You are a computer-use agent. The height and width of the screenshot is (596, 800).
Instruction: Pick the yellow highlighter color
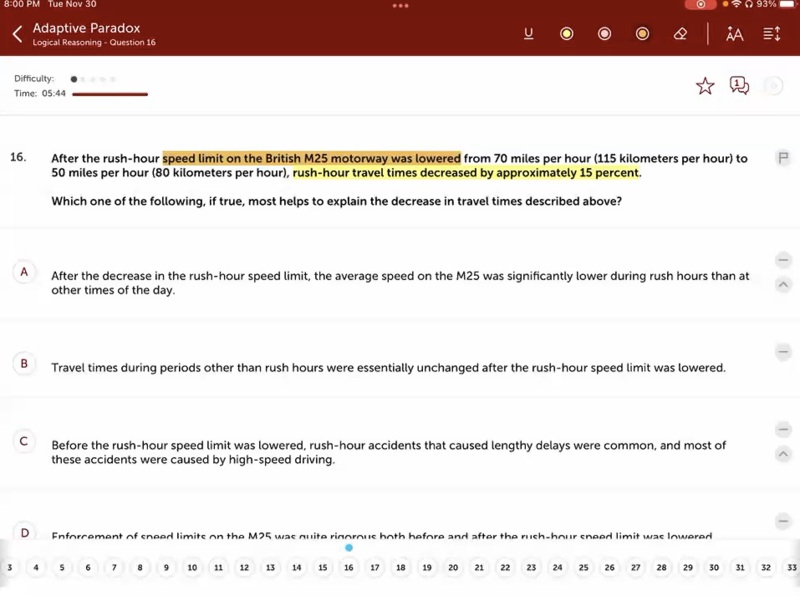(x=566, y=34)
